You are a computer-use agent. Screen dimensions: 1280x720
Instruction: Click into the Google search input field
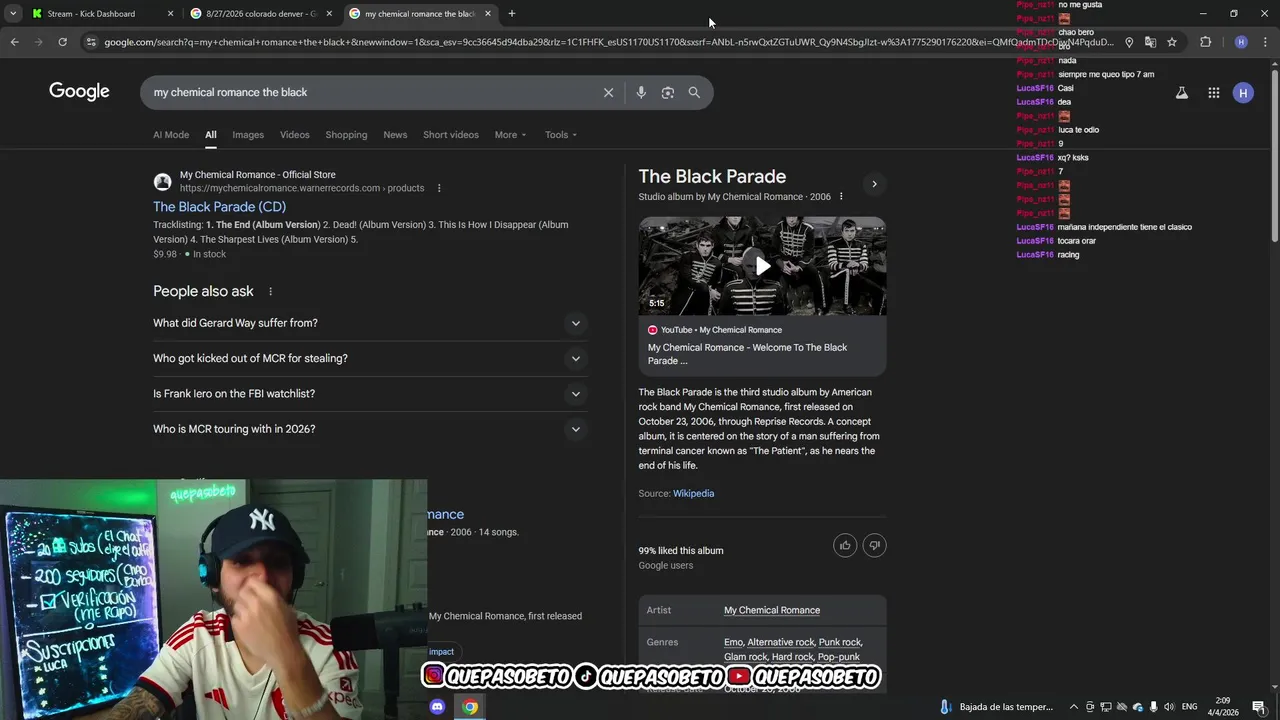click(370, 92)
